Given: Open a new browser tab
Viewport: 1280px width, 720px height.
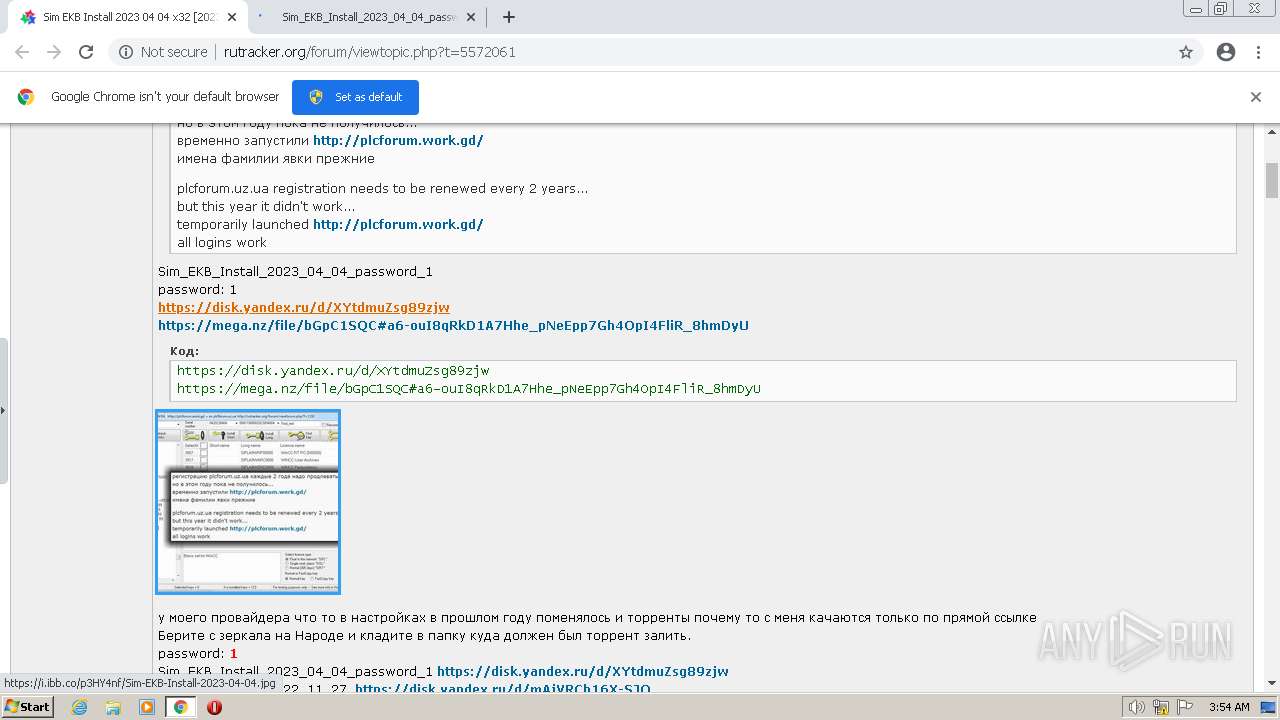Looking at the screenshot, I should pyautogui.click(x=509, y=17).
